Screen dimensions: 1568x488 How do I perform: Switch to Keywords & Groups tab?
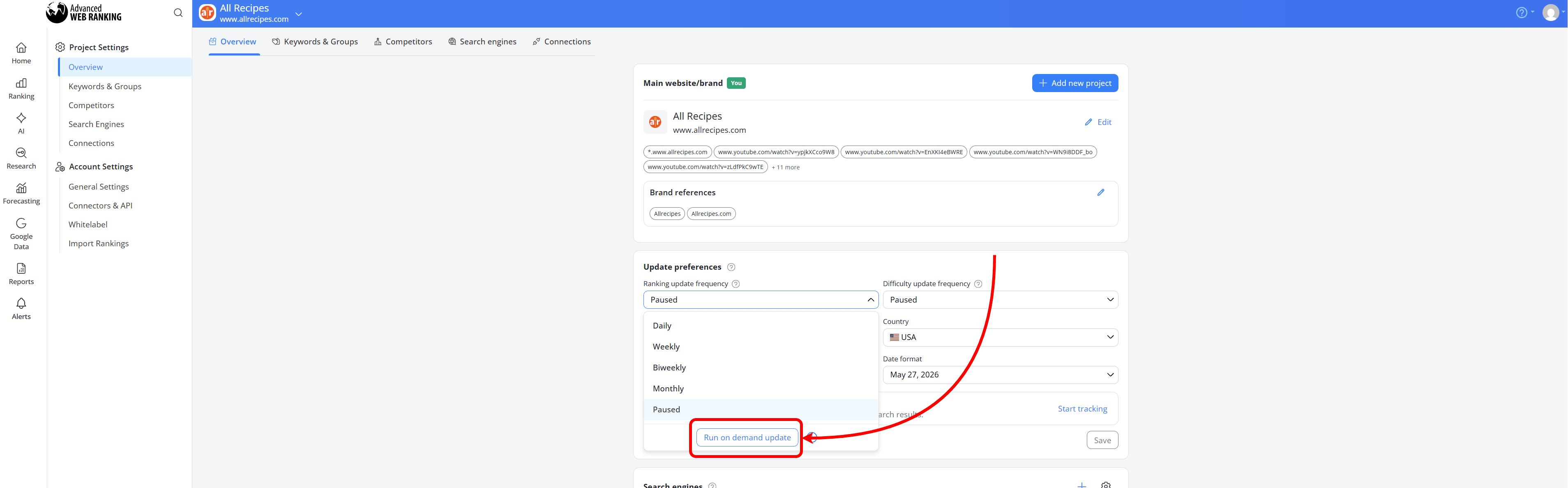(315, 42)
